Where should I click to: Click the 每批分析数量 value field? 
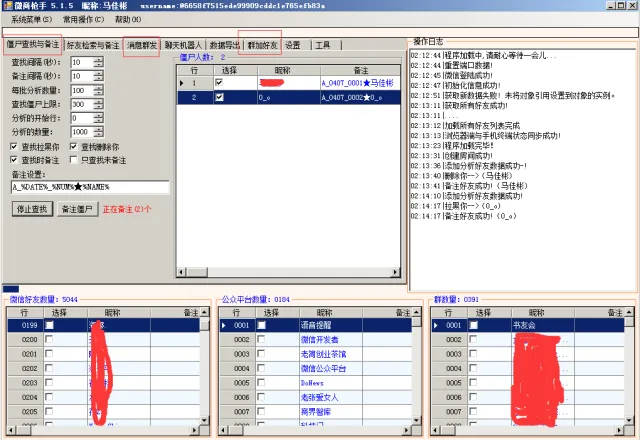pyautogui.click(x=82, y=90)
